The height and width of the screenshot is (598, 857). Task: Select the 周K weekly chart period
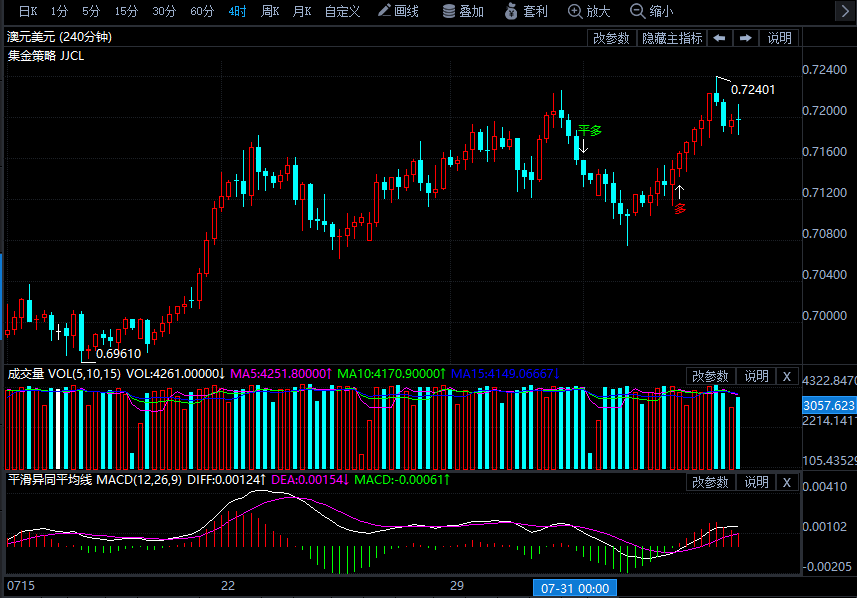269,11
